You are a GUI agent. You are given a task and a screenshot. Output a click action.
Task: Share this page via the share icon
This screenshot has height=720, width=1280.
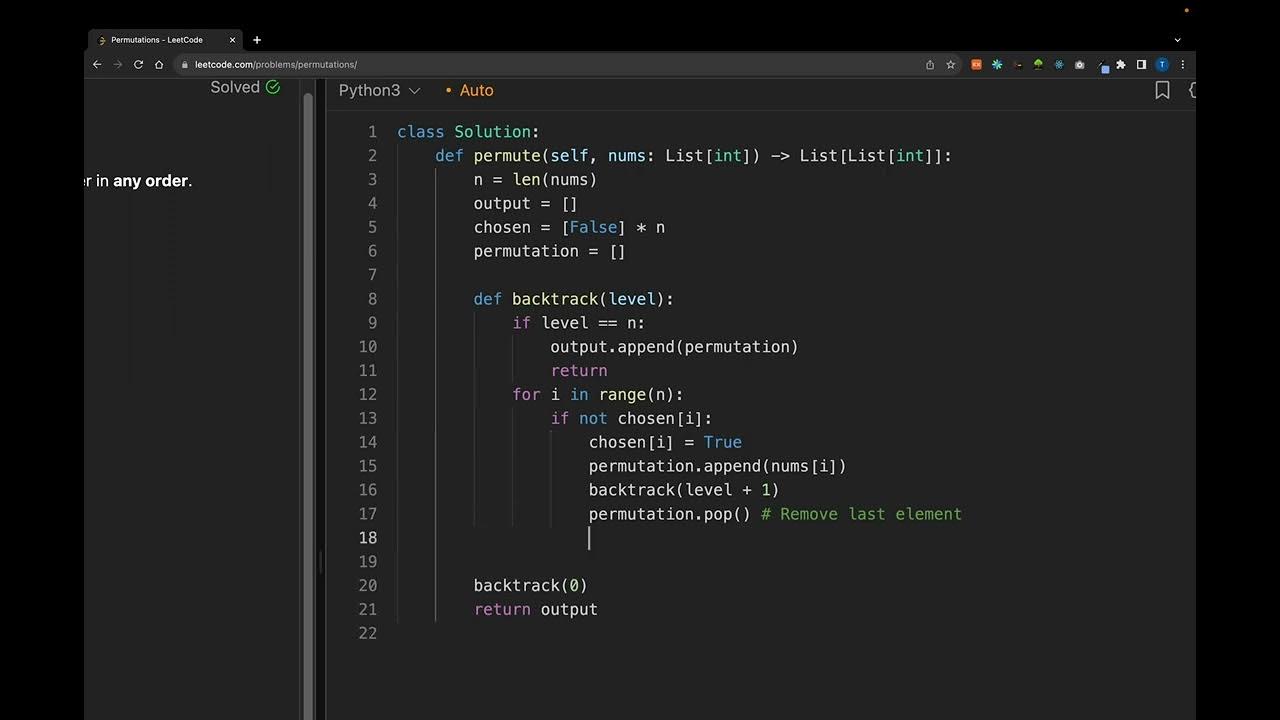point(930,64)
